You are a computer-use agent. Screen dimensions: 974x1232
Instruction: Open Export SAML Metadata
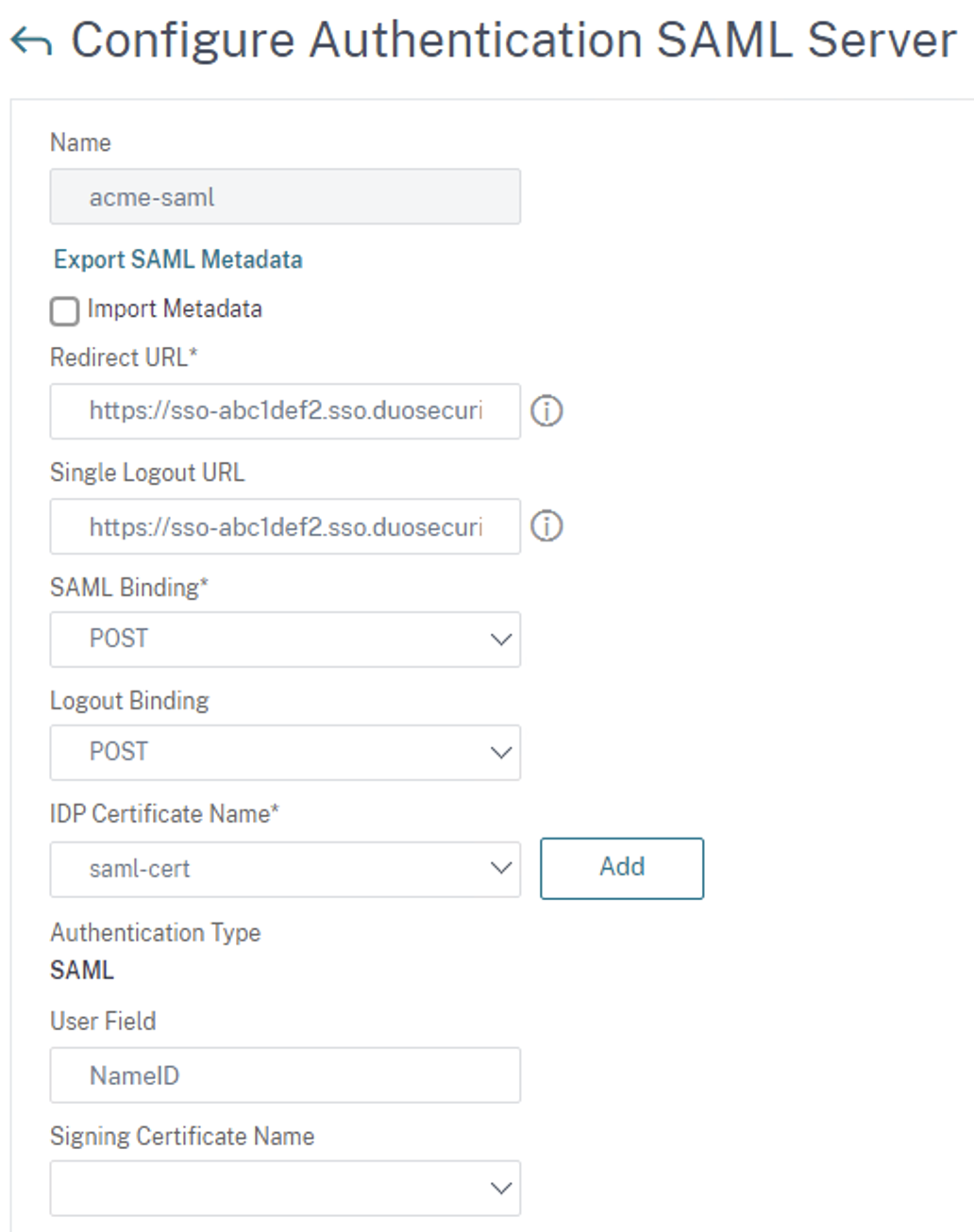coord(178,259)
